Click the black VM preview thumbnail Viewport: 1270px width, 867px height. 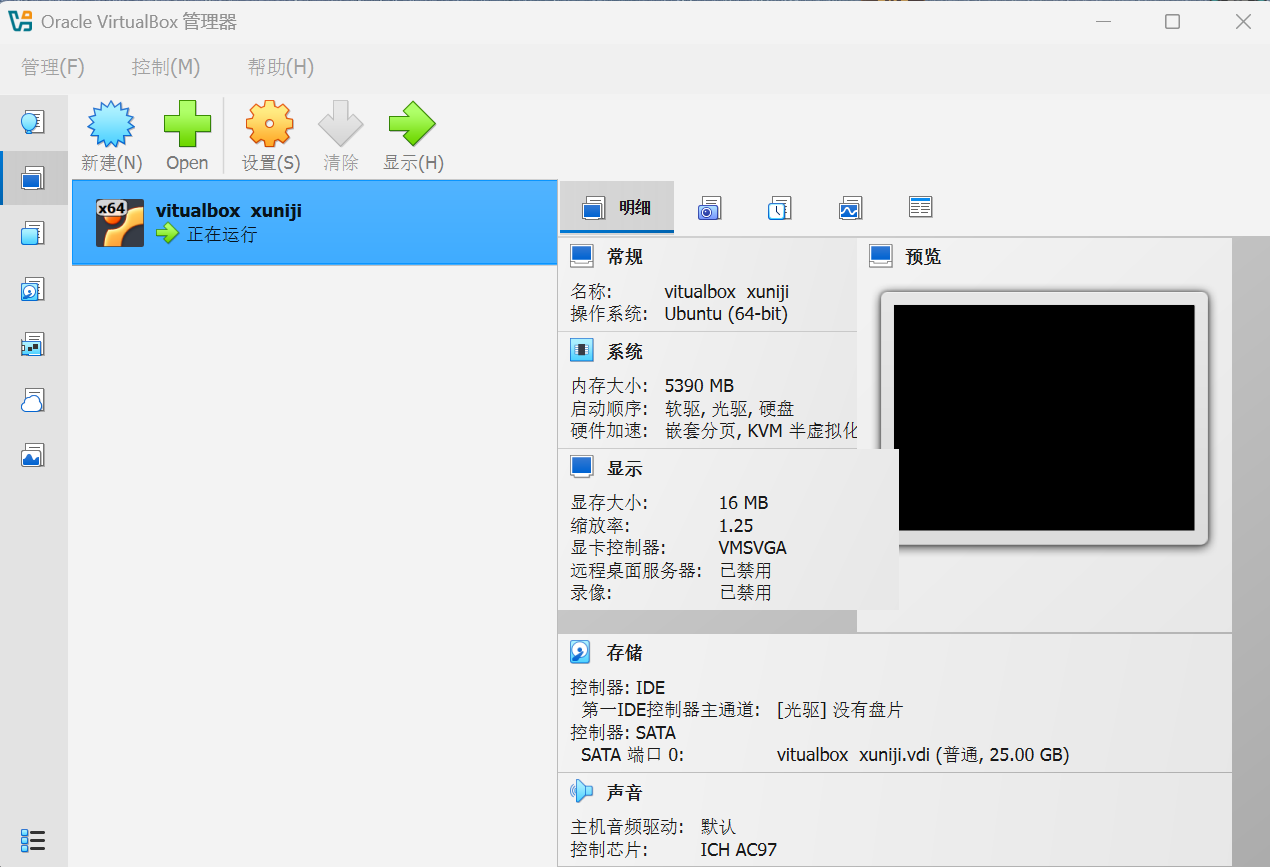pos(1044,418)
